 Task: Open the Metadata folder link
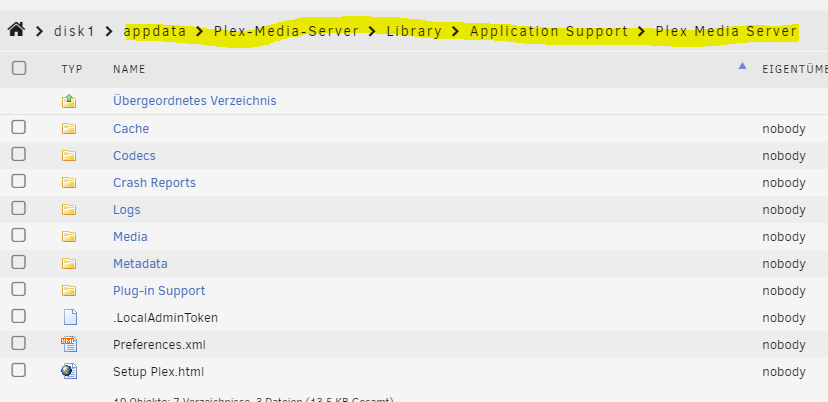pyautogui.click(x=140, y=264)
